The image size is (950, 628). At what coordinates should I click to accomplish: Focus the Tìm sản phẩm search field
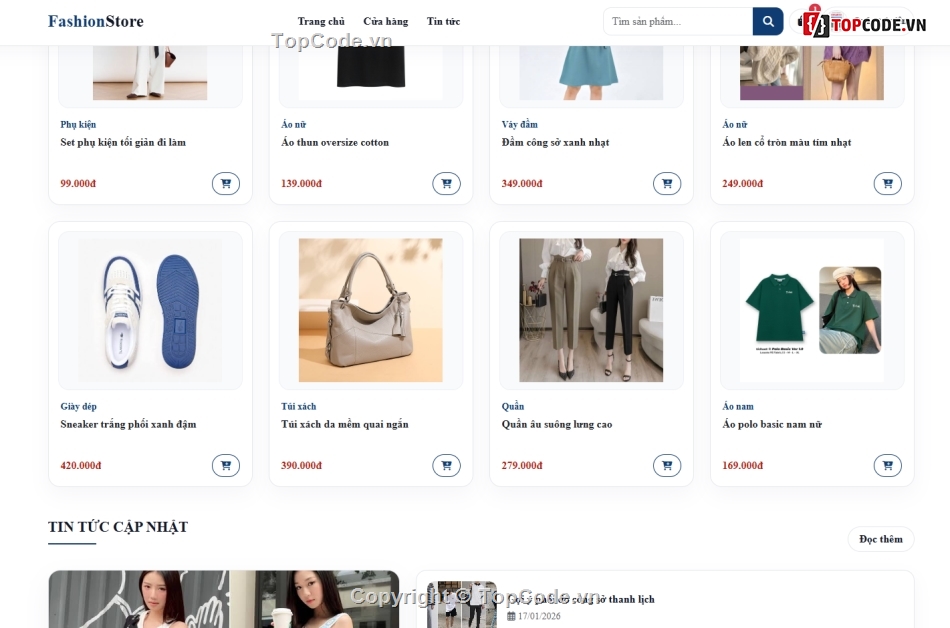(x=678, y=21)
